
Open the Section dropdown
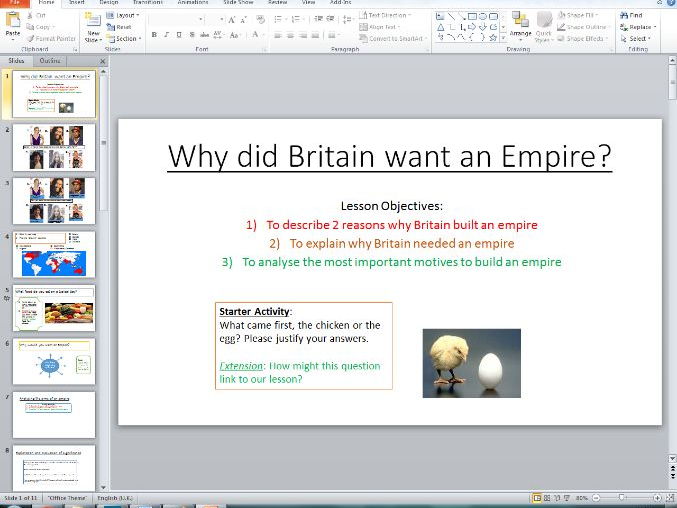point(124,38)
